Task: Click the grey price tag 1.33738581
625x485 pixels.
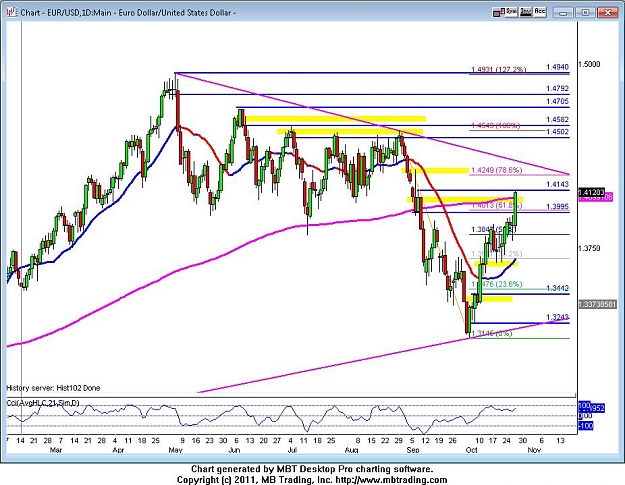Action: pyautogui.click(x=598, y=304)
